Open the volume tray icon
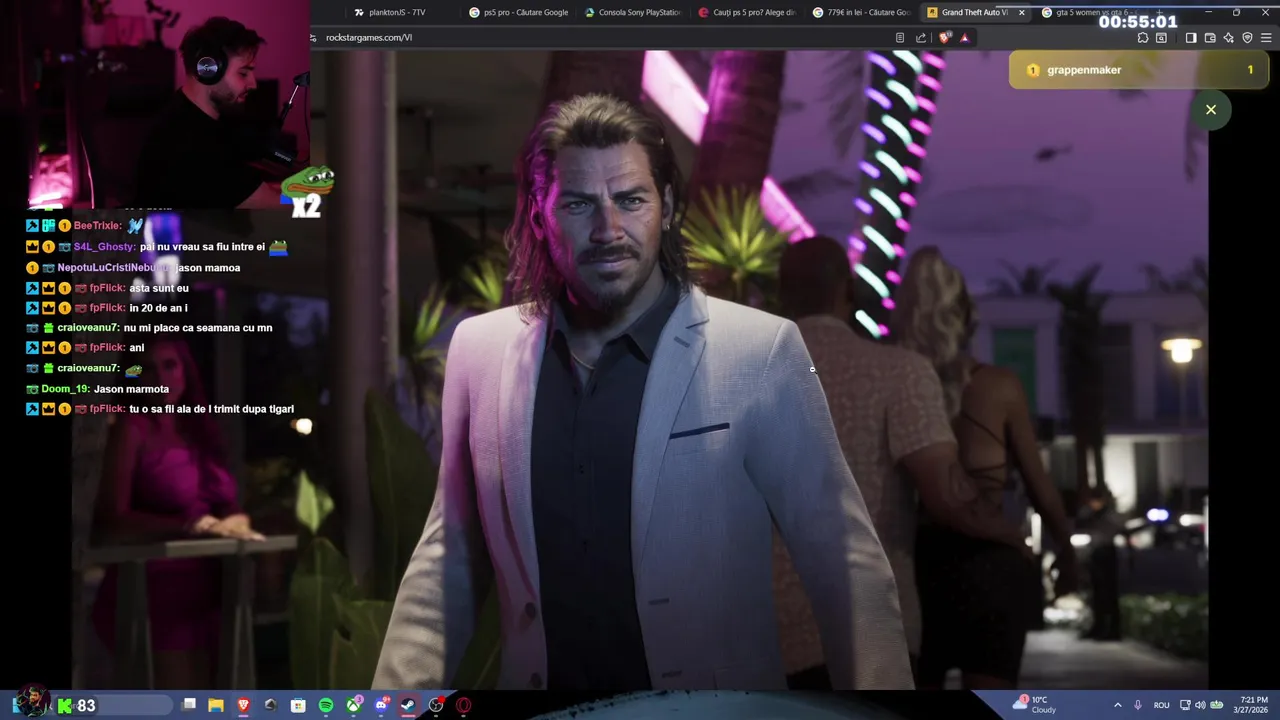This screenshot has height=720, width=1280. tap(1200, 705)
